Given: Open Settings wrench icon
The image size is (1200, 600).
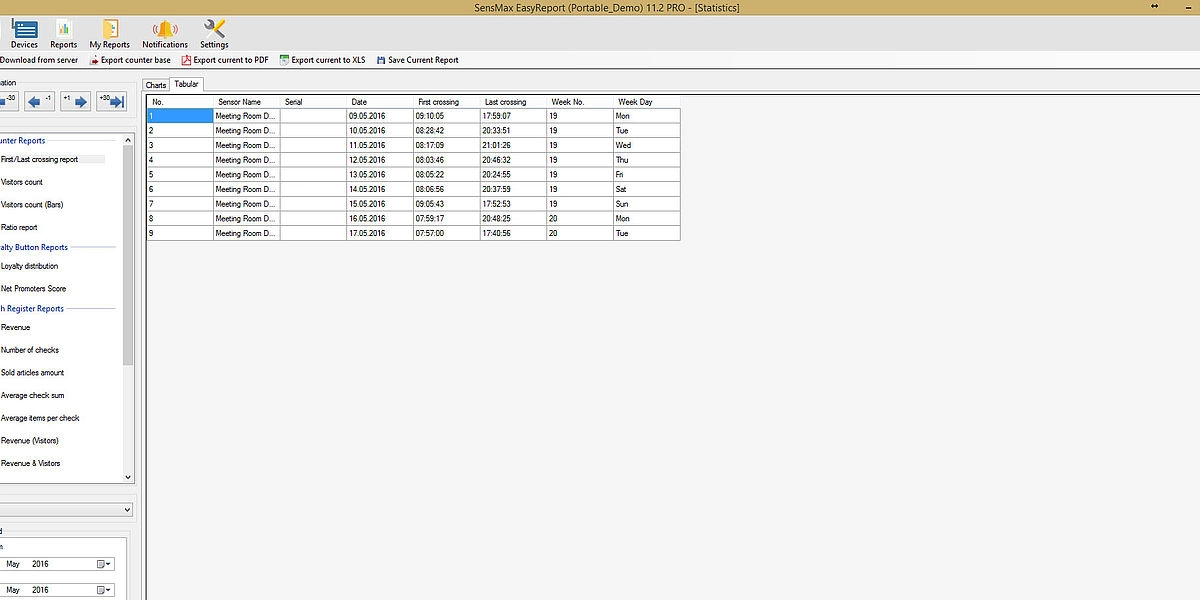Looking at the screenshot, I should click(214, 32).
